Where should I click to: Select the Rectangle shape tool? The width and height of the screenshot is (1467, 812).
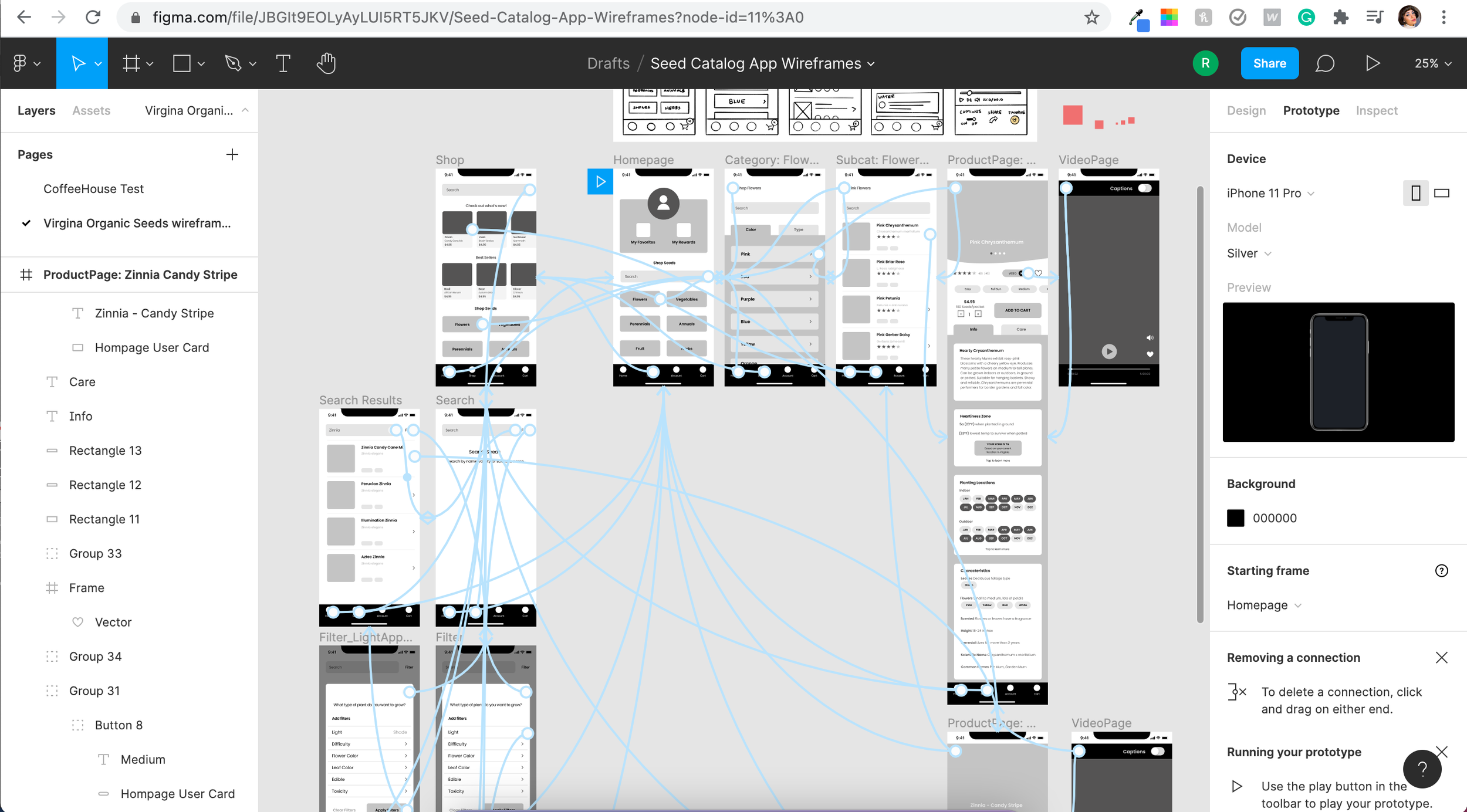(x=182, y=63)
